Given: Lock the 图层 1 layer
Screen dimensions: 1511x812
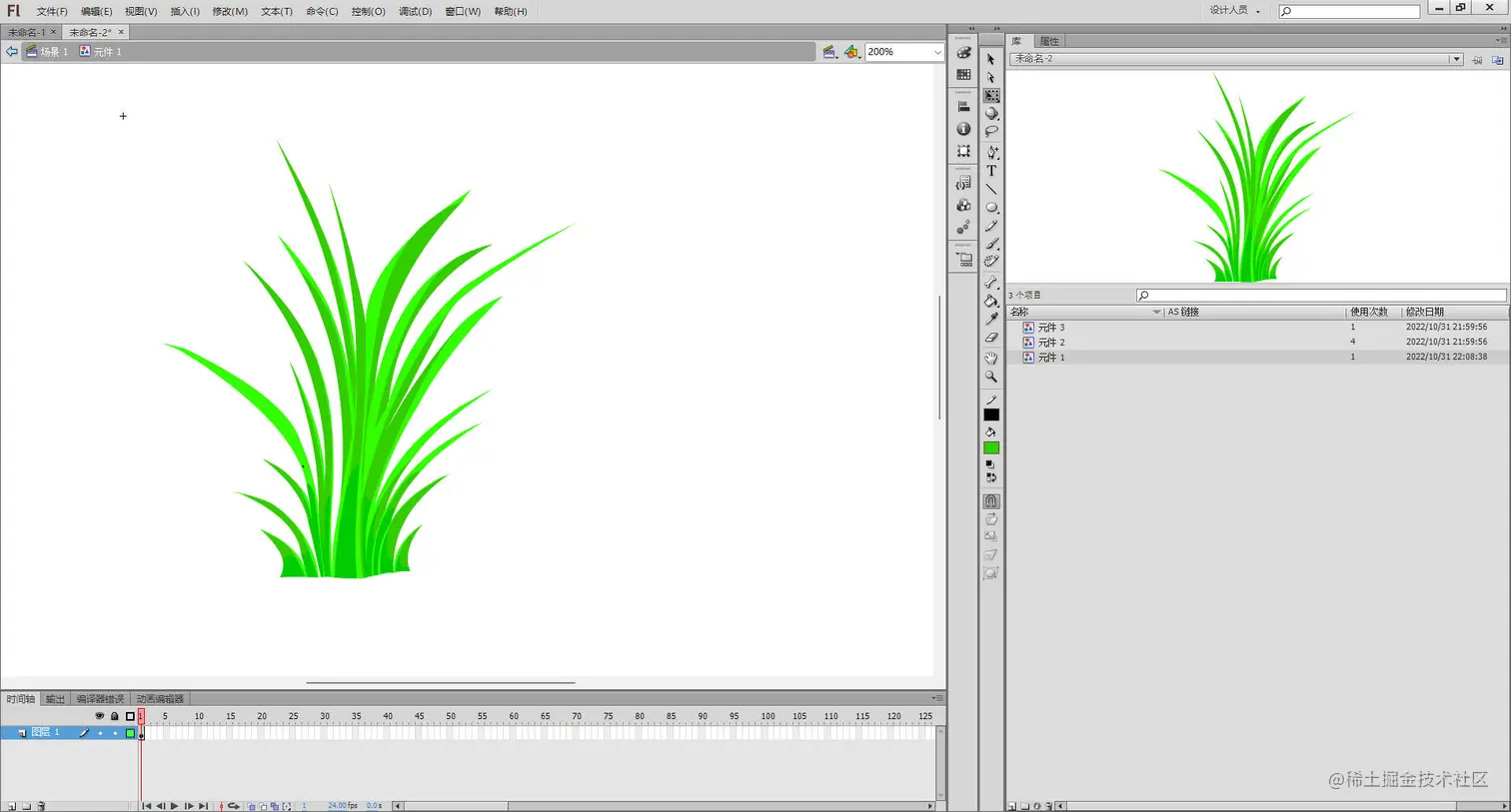Looking at the screenshot, I should click(115, 732).
